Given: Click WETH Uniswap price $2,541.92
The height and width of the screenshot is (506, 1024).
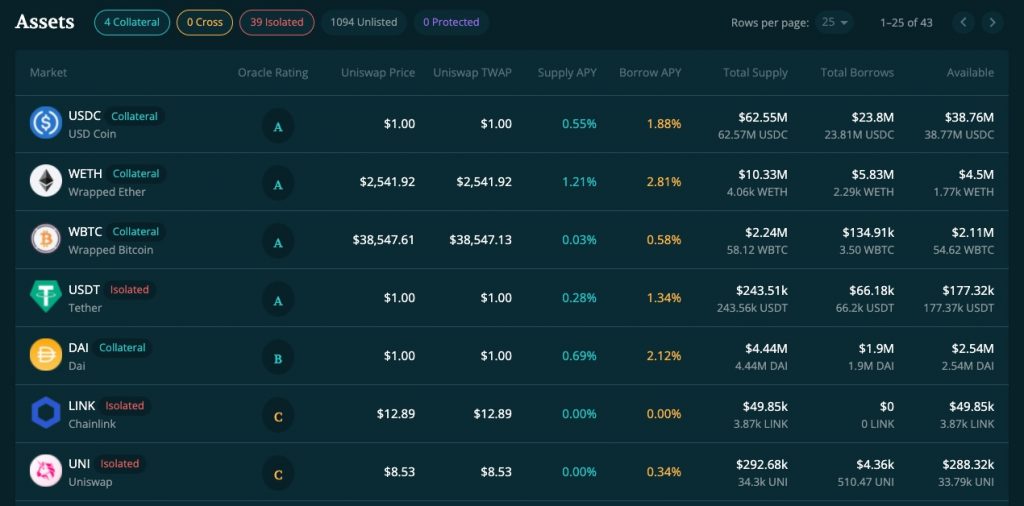Looking at the screenshot, I should pyautogui.click(x=387, y=182).
